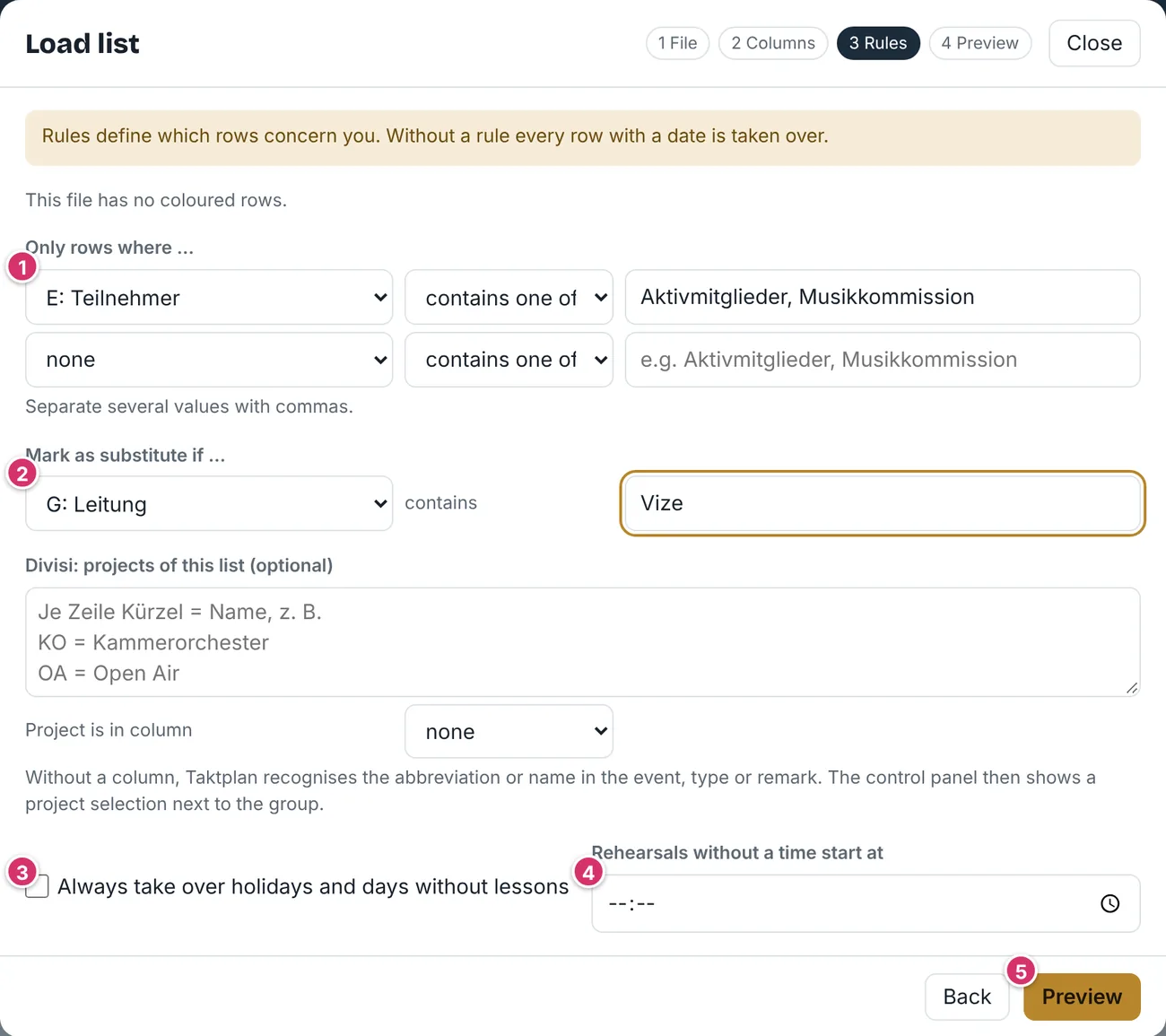Open the clock picker in rehearsal time field
The image size is (1166, 1036).
(1109, 903)
